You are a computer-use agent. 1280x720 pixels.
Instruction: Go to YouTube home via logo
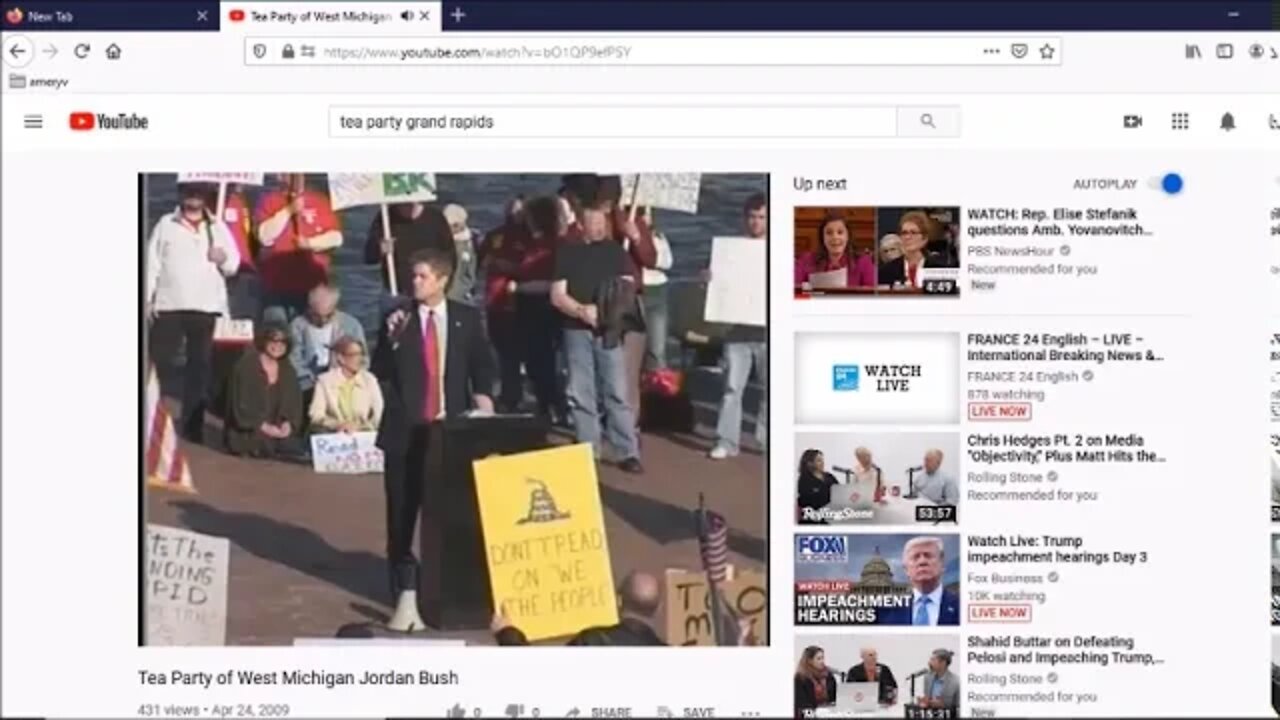click(x=109, y=122)
